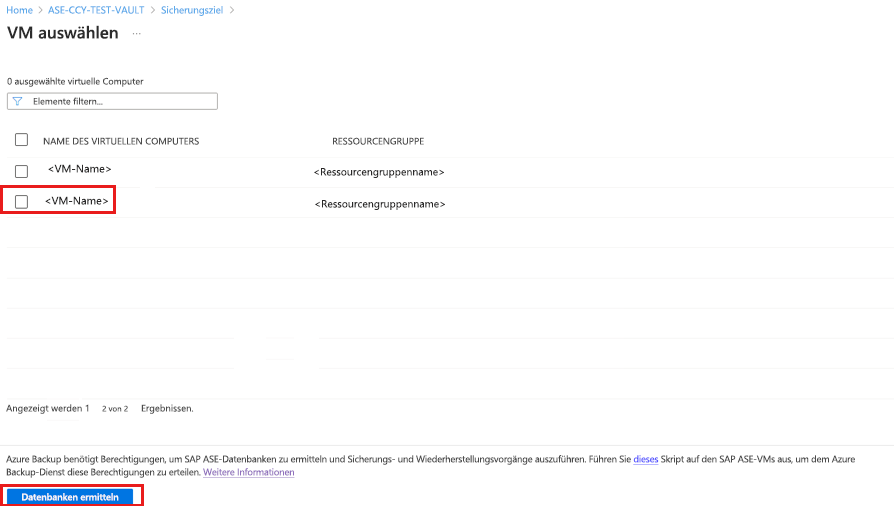The image size is (894, 506).
Task: Click second row Ressourcengruppenname cell
Action: click(x=380, y=204)
